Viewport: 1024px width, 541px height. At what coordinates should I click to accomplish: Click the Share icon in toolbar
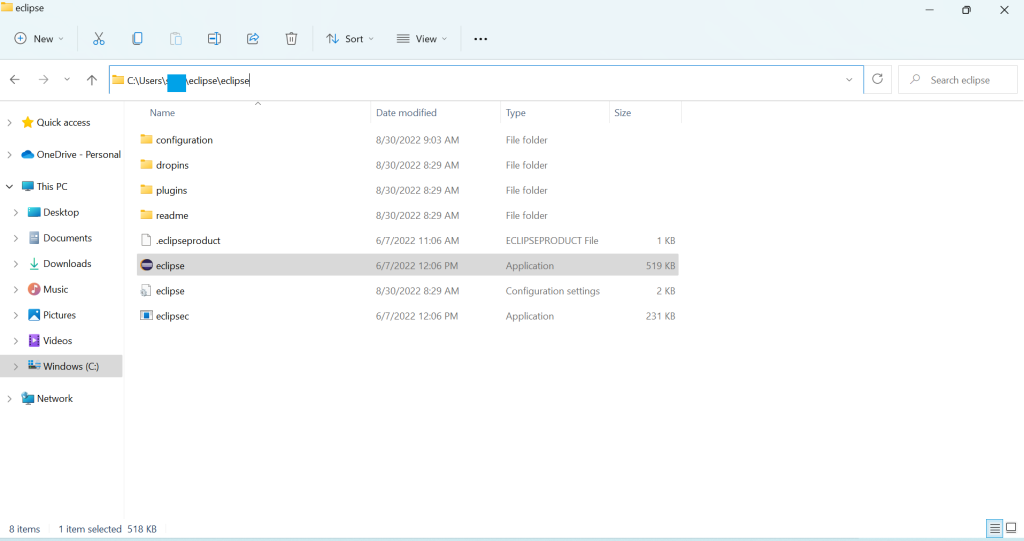coord(253,39)
